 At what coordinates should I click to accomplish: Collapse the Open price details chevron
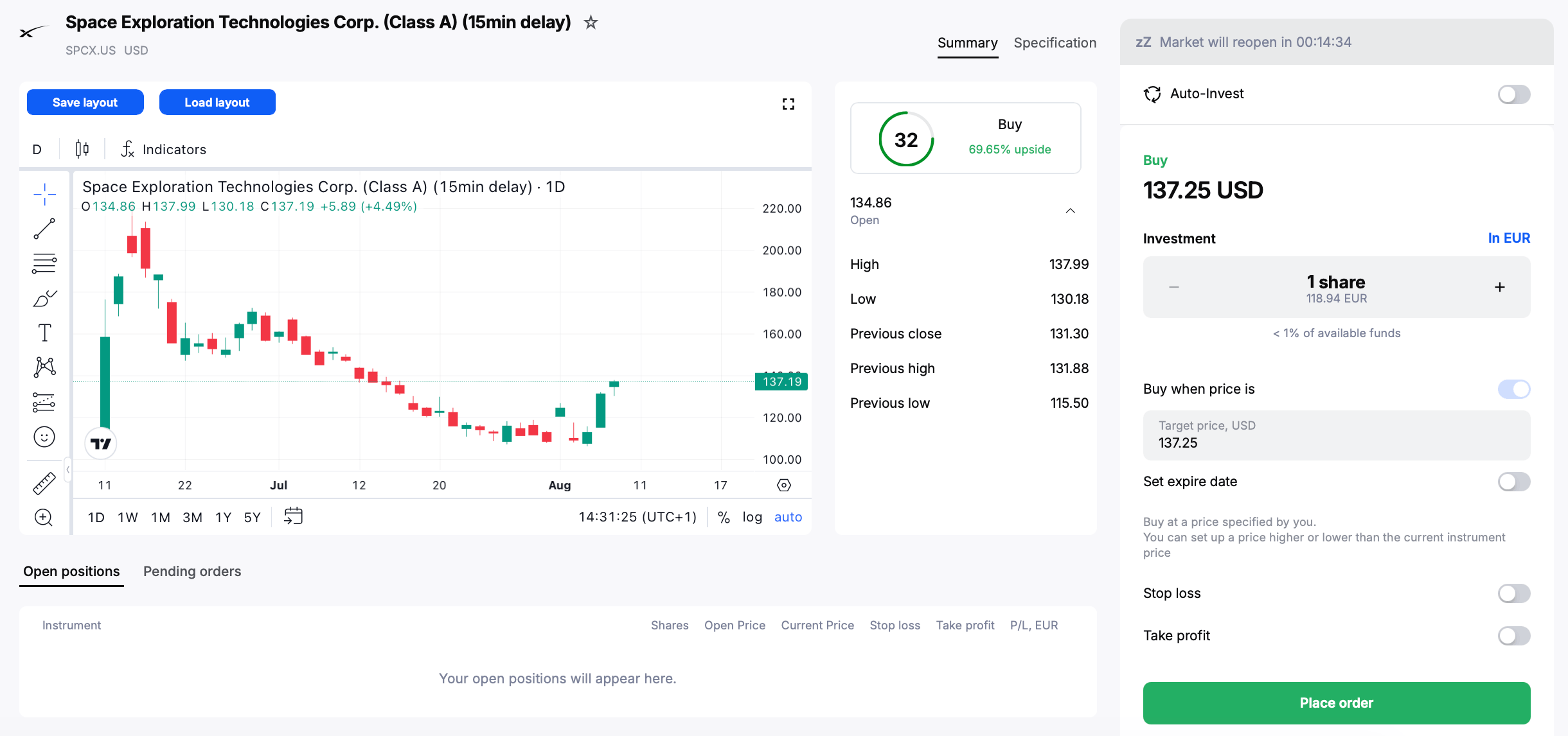point(1071,211)
